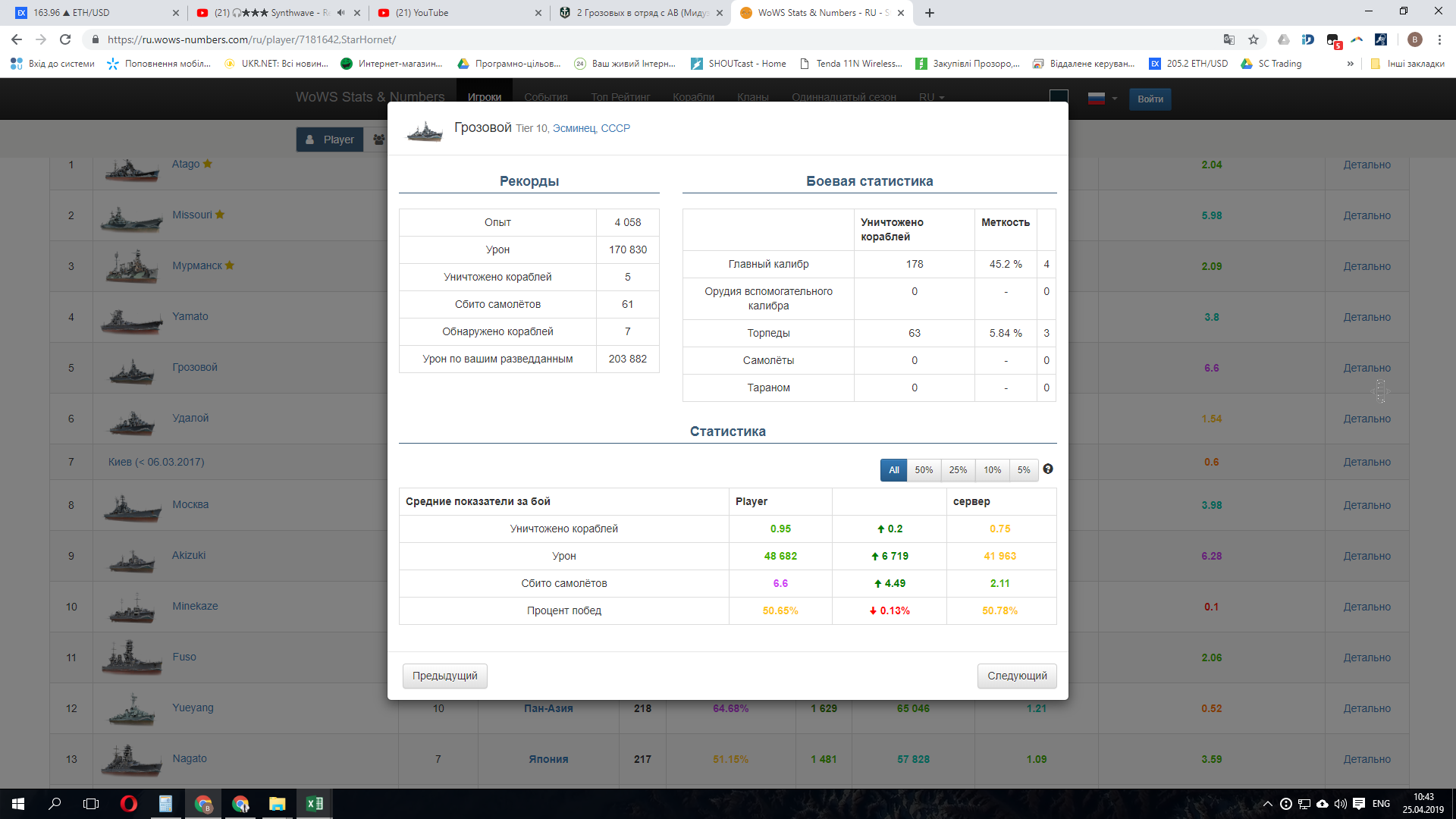Click the Предыдущий button

(445, 676)
